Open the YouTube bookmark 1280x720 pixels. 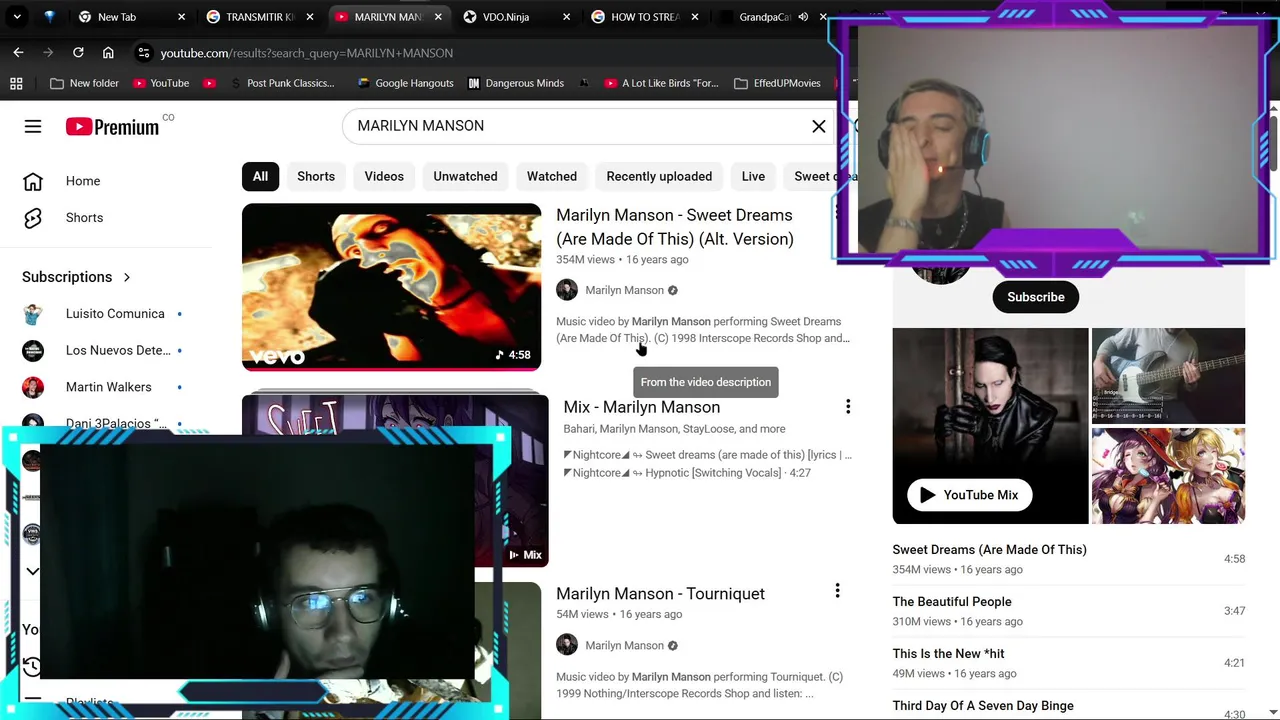click(x=160, y=83)
